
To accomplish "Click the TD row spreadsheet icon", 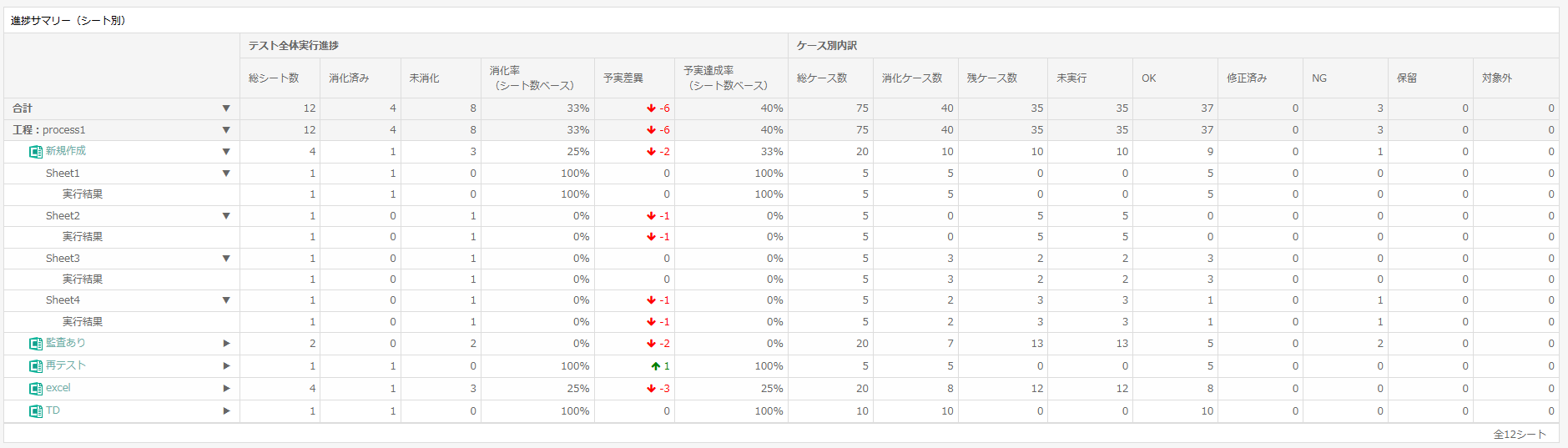I will 36,411.
